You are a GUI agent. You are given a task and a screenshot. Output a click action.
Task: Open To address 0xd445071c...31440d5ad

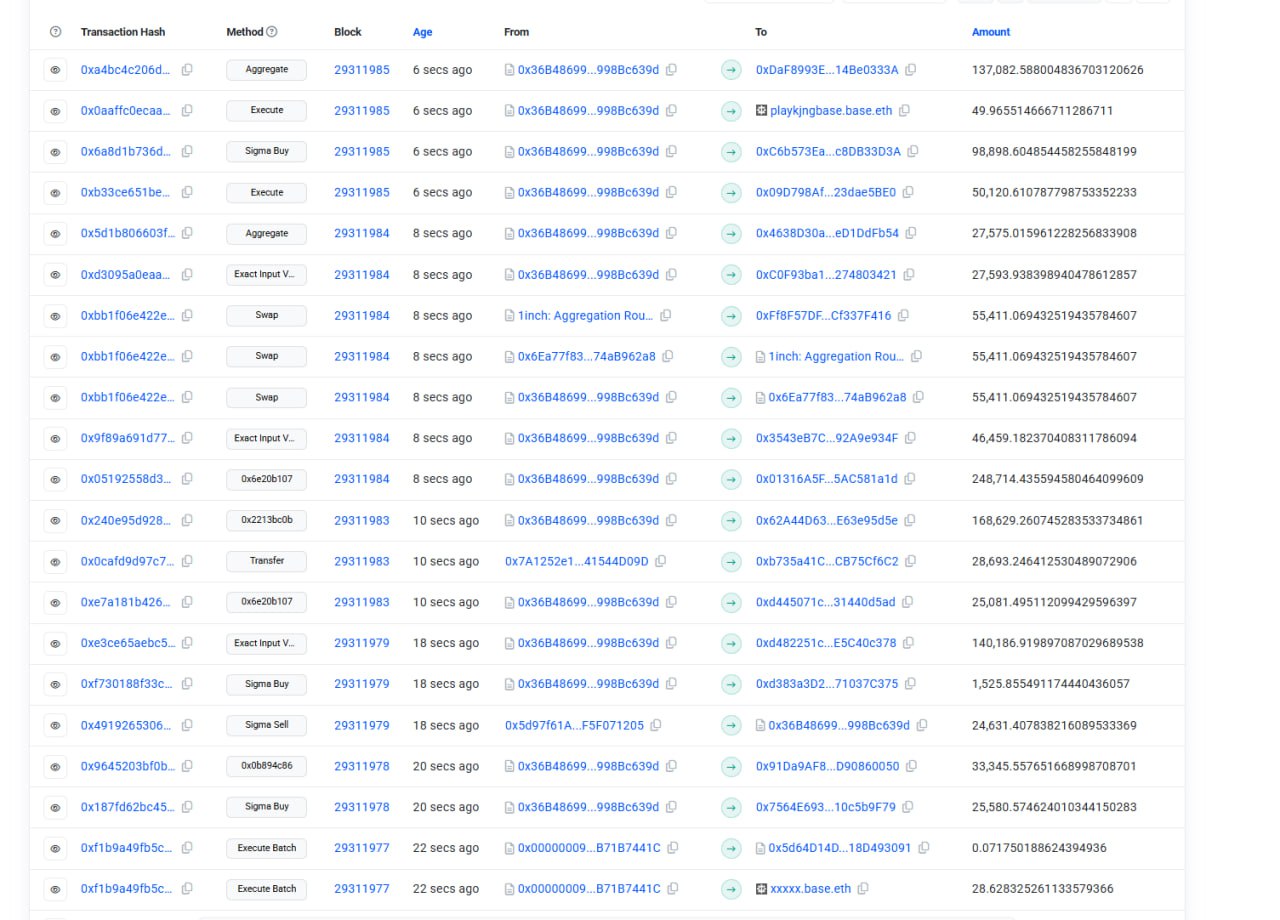[825, 603]
